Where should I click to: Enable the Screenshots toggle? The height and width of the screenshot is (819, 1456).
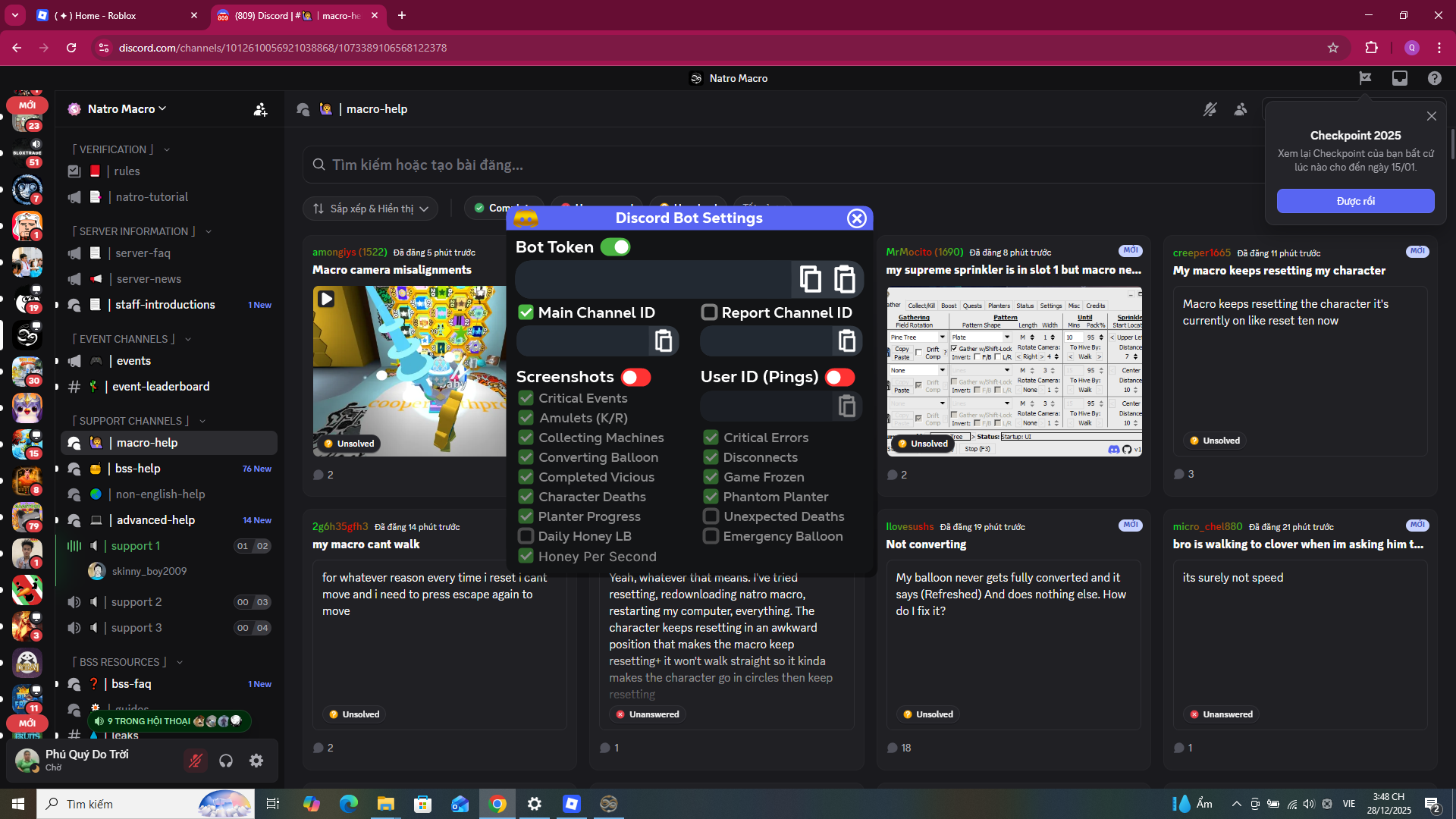(x=635, y=377)
